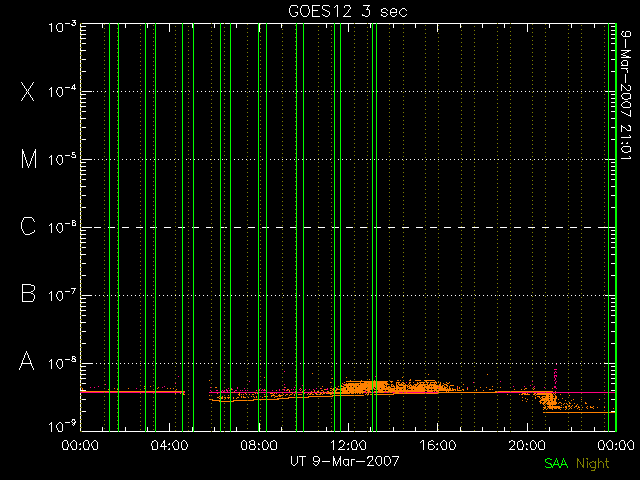
Task: Click the X flare class label
Action: [28, 91]
